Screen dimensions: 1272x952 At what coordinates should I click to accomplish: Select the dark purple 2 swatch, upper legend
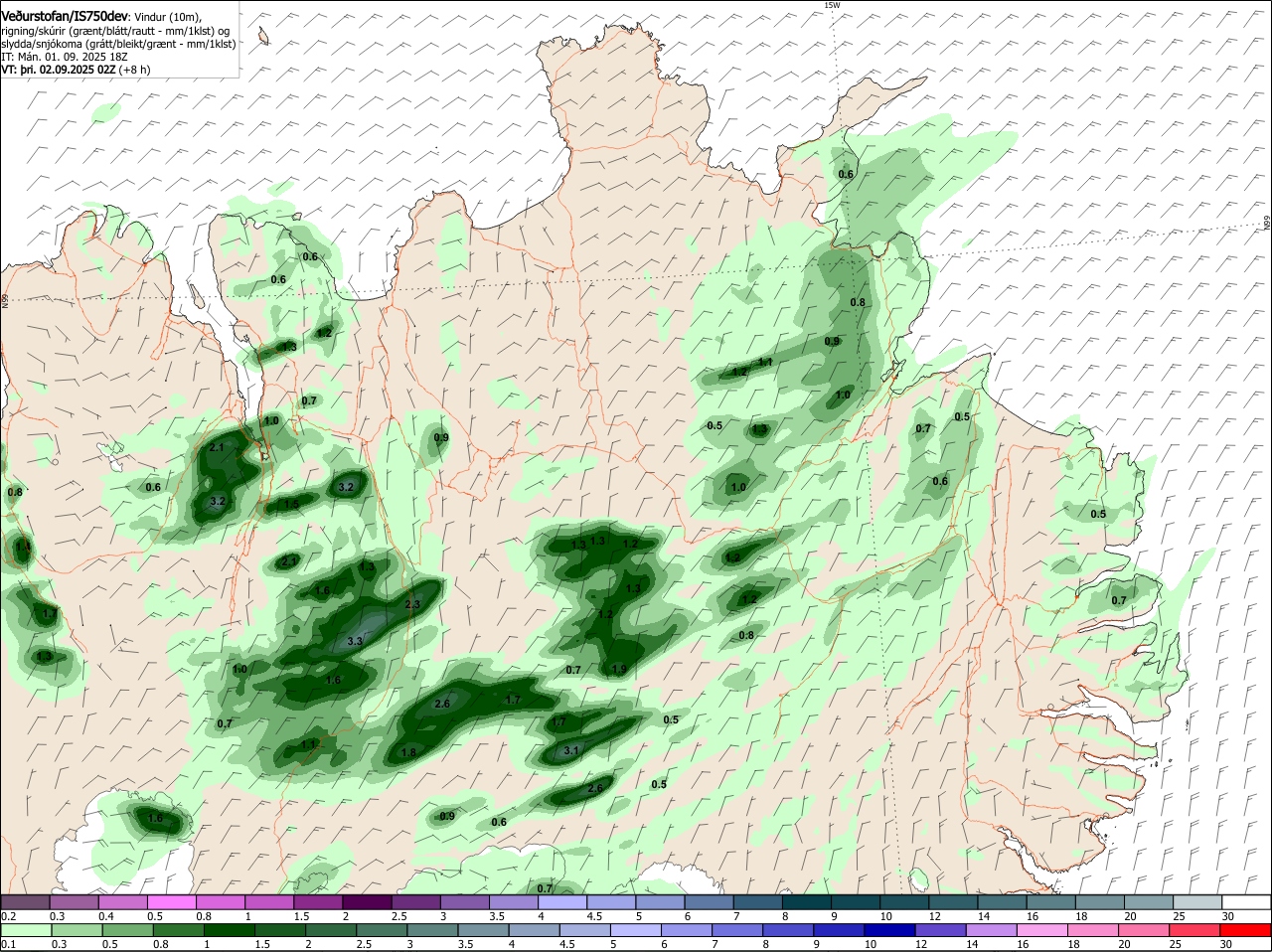click(367, 902)
